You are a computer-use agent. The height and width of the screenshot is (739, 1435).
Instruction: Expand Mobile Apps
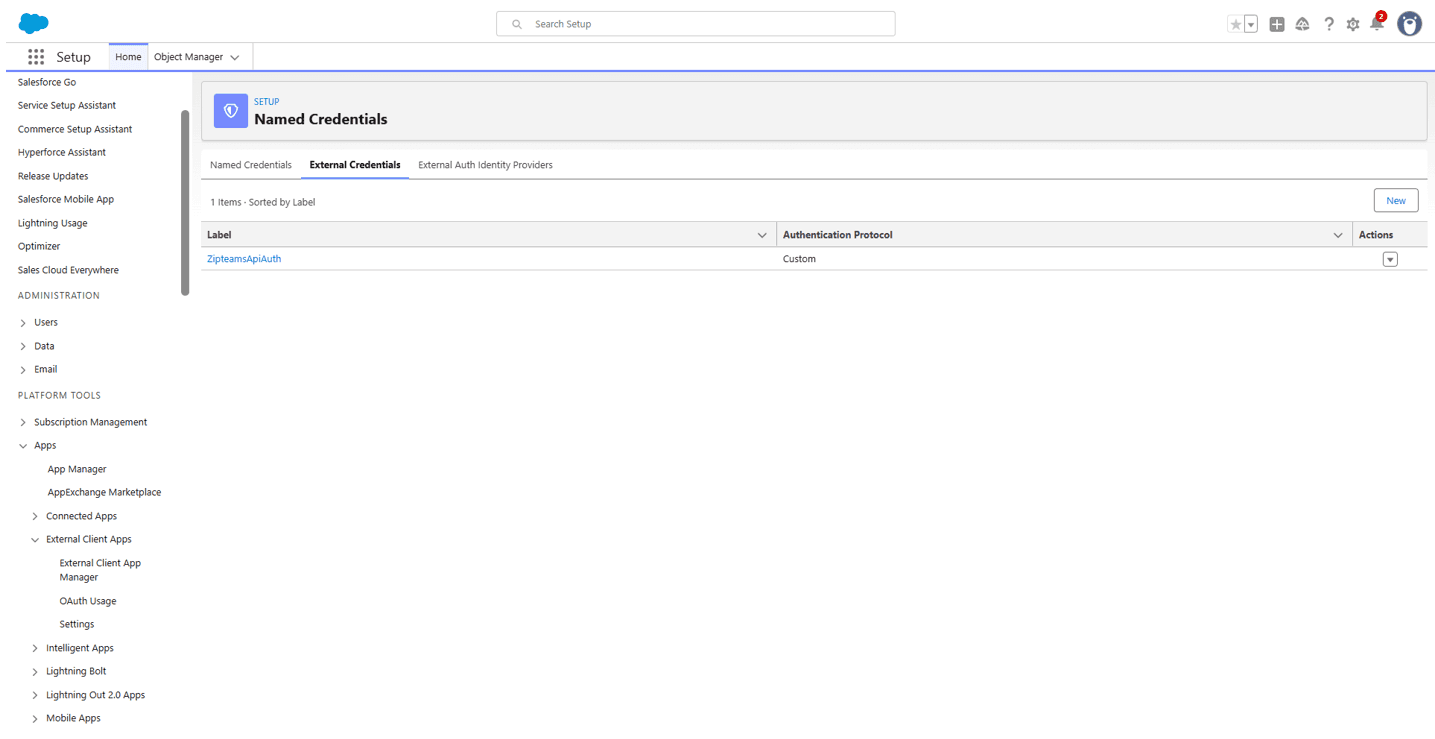pos(35,719)
